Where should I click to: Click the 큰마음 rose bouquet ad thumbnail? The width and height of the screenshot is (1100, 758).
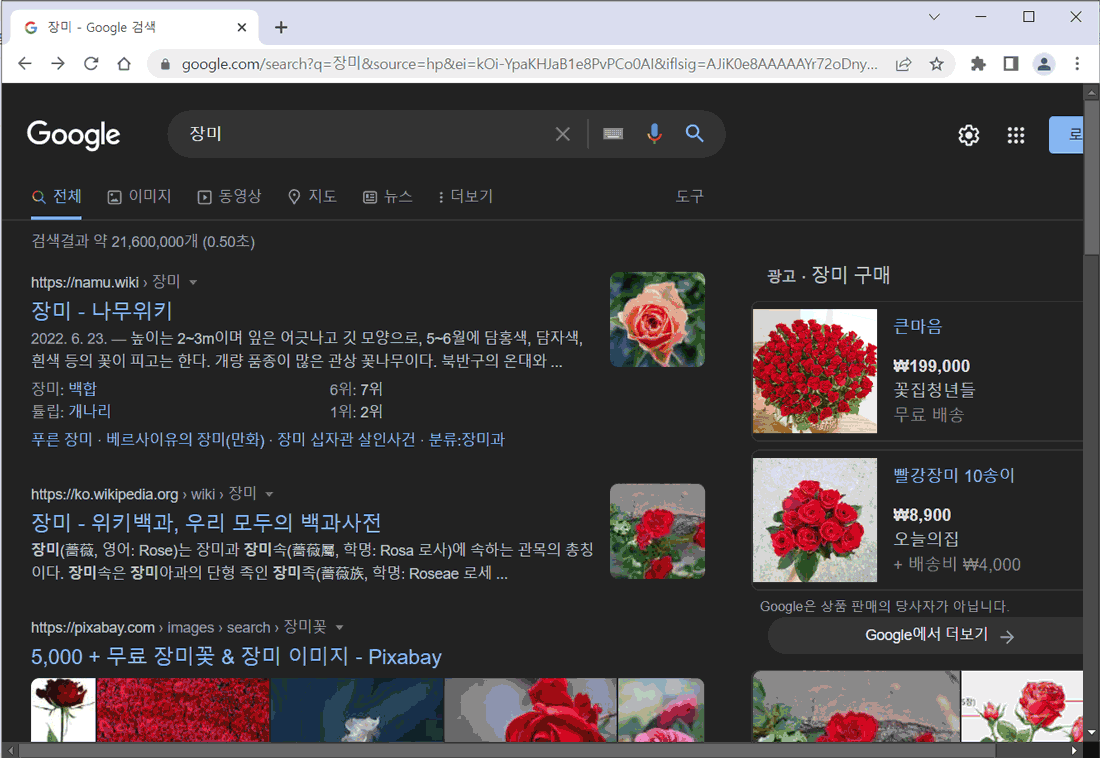pyautogui.click(x=815, y=371)
